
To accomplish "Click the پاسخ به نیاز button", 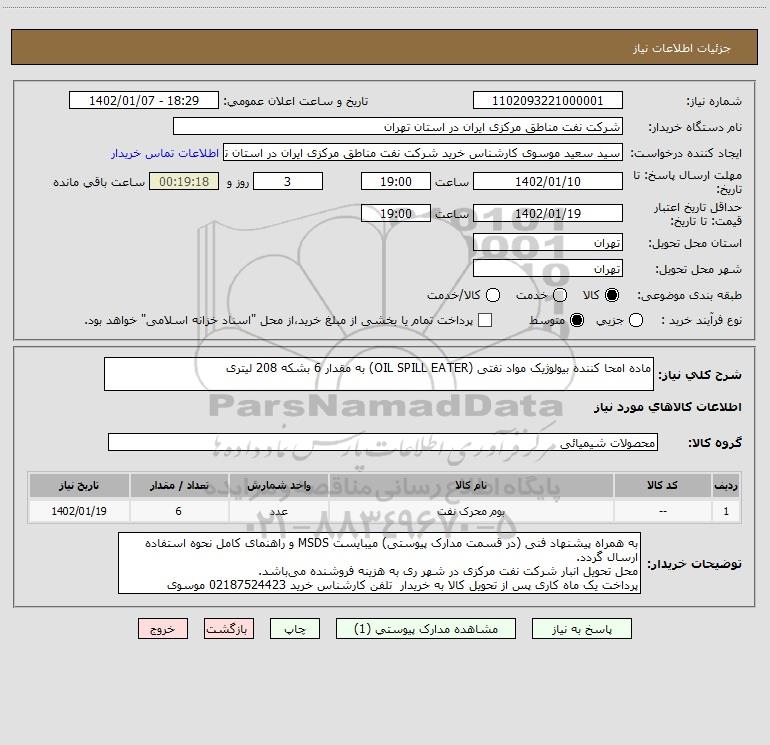I will click(581, 629).
